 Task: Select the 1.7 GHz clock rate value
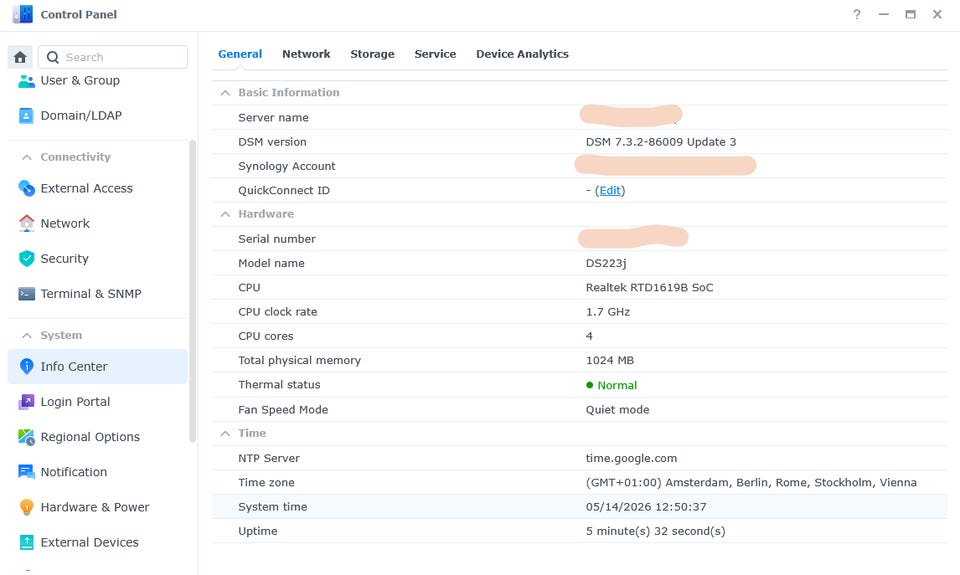point(607,312)
